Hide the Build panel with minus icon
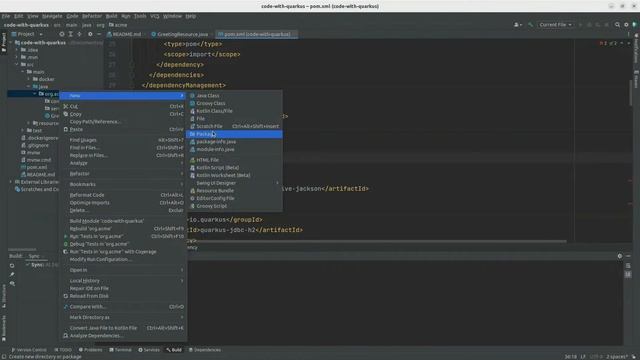Viewport: 640px width, 360px height. [x=629, y=256]
